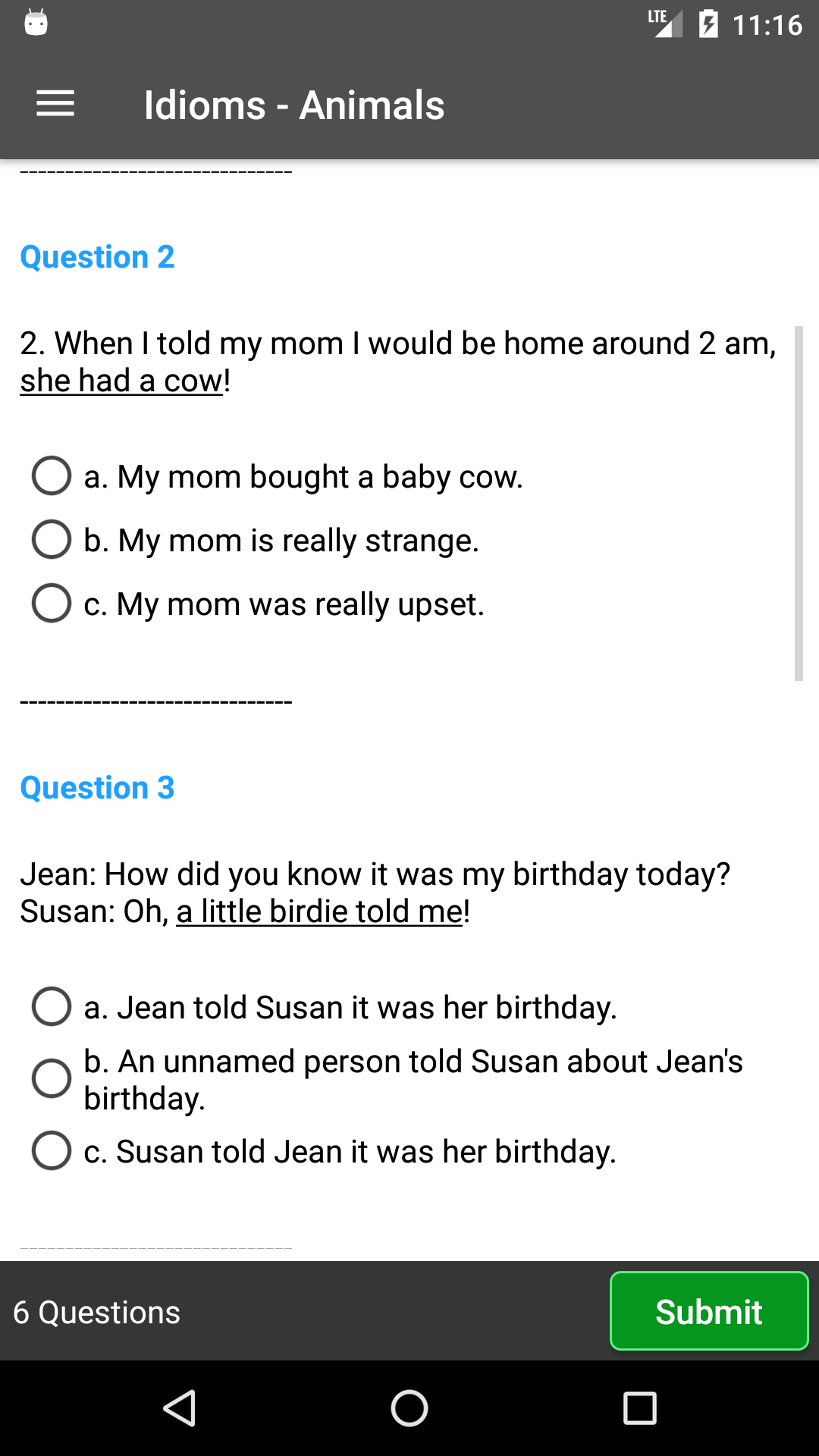Tap the Question 3 heading

click(x=97, y=788)
